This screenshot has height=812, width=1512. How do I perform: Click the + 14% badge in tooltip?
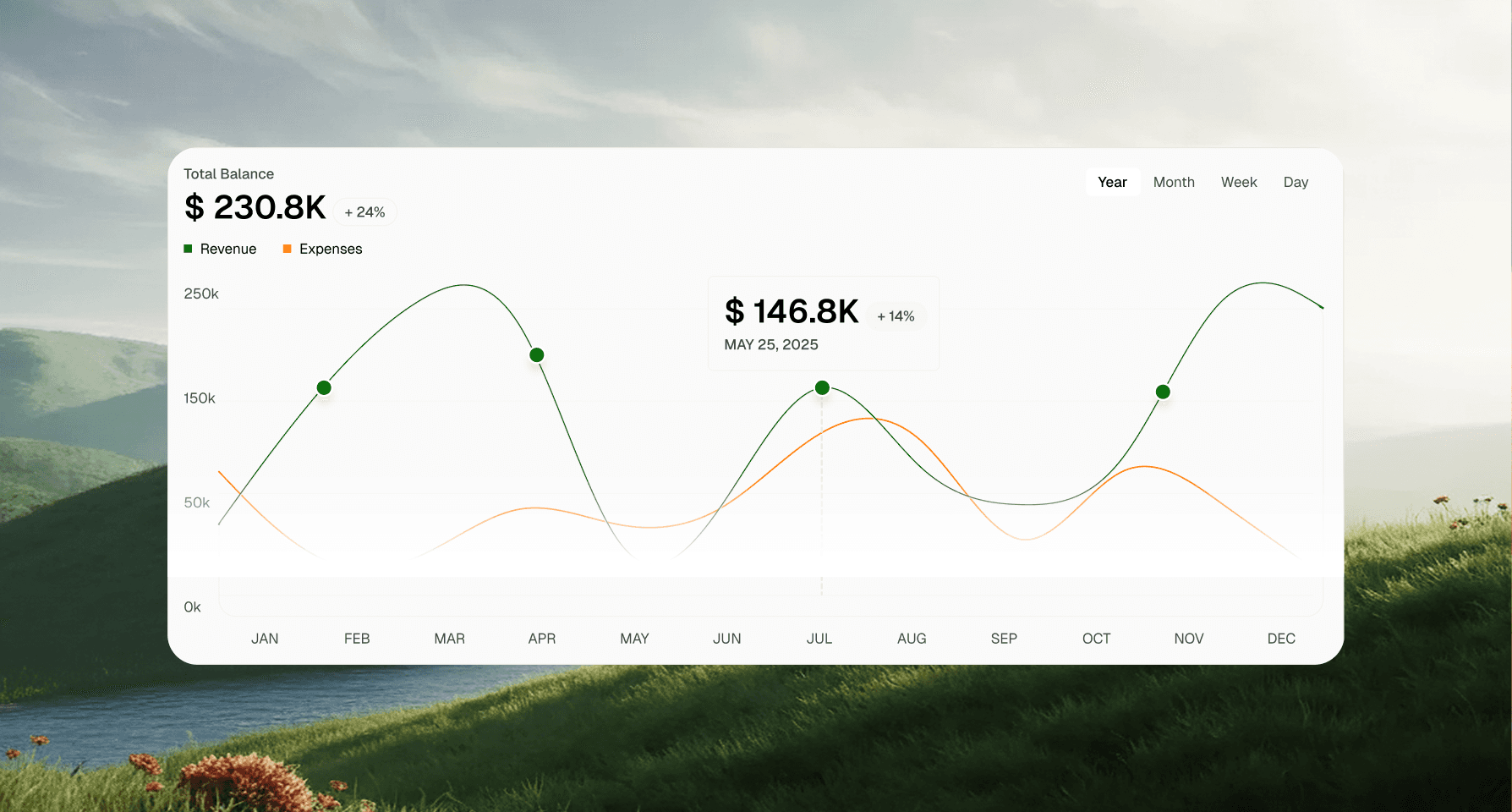[x=896, y=316]
